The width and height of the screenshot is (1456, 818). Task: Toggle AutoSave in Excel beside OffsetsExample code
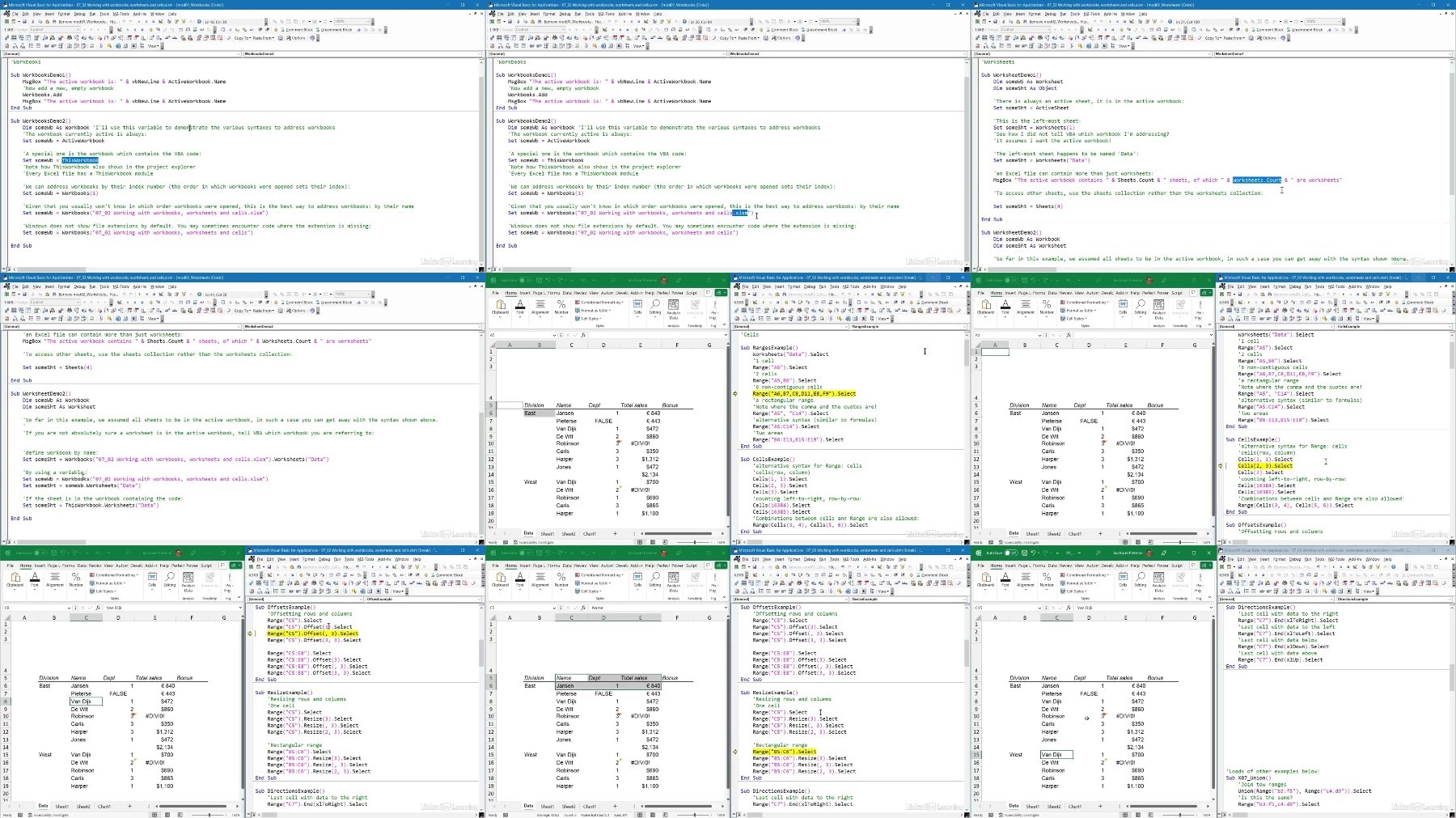[x=40, y=553]
